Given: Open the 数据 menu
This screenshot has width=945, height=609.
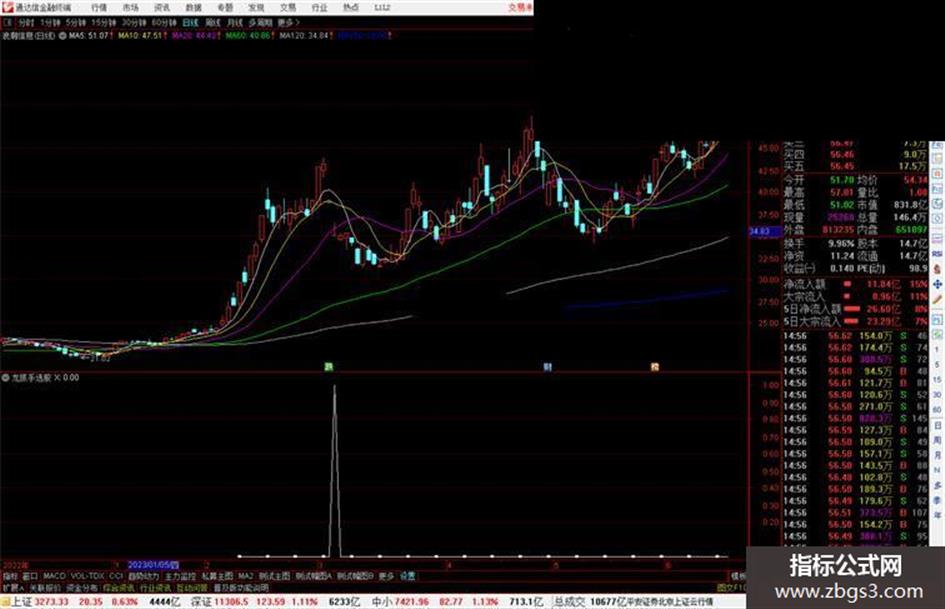Looking at the screenshot, I should click(193, 7).
